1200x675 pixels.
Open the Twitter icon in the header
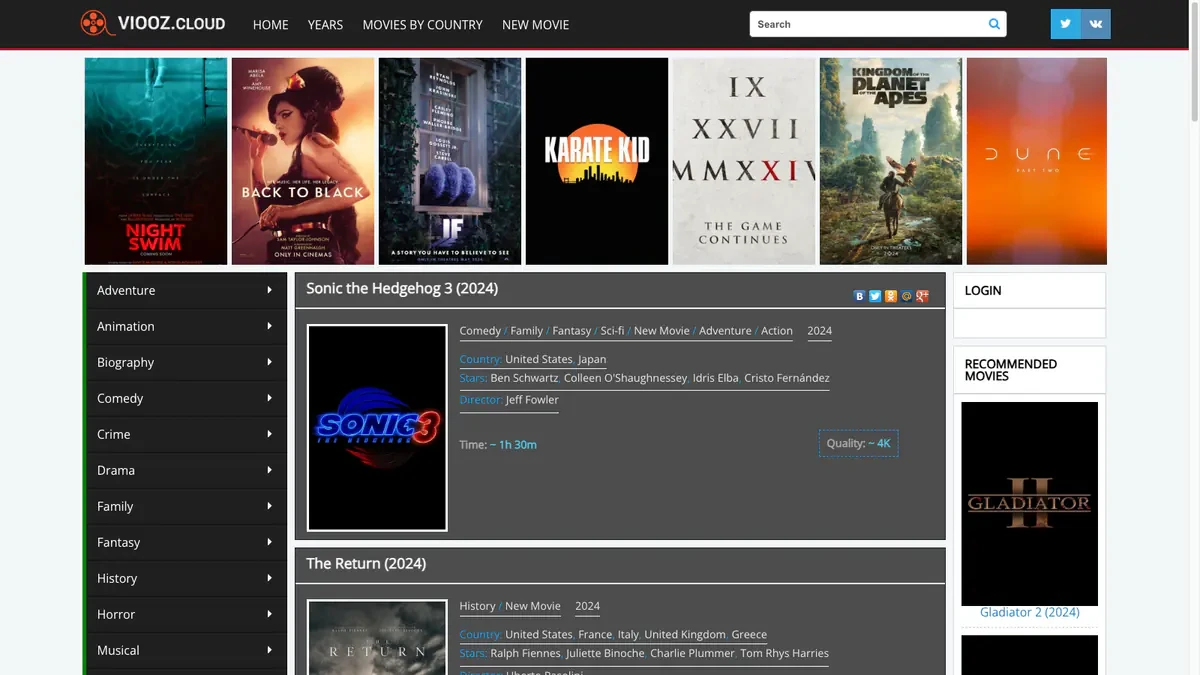(1065, 24)
